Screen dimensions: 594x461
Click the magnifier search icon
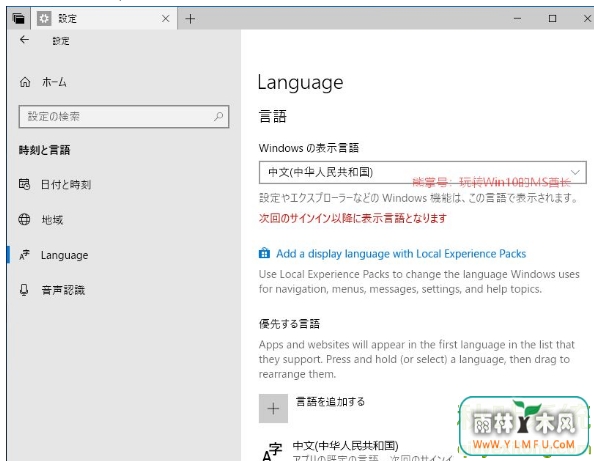[x=219, y=116]
